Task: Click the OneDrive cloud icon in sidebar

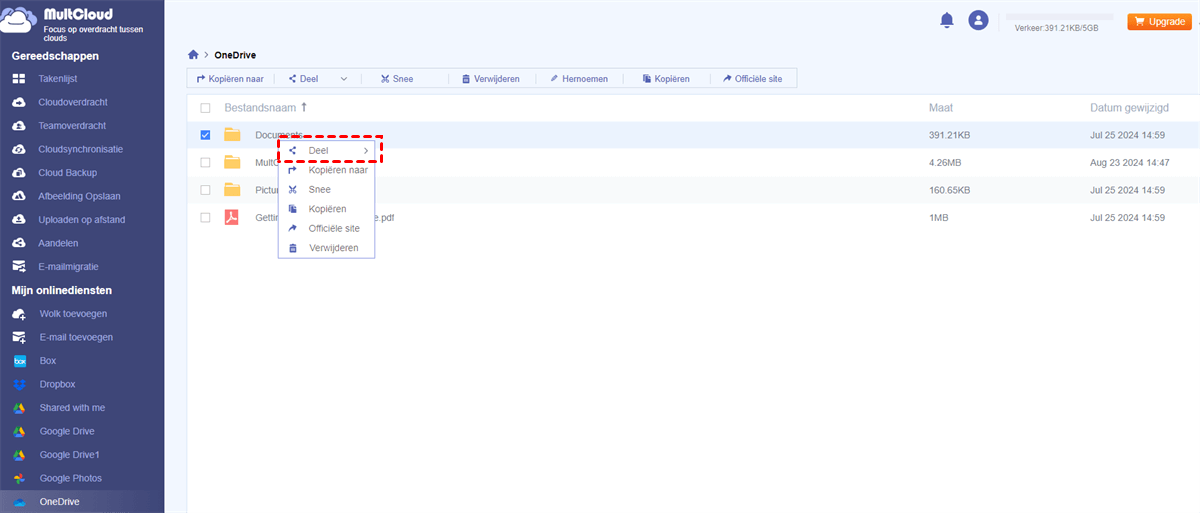Action: click(x=19, y=502)
